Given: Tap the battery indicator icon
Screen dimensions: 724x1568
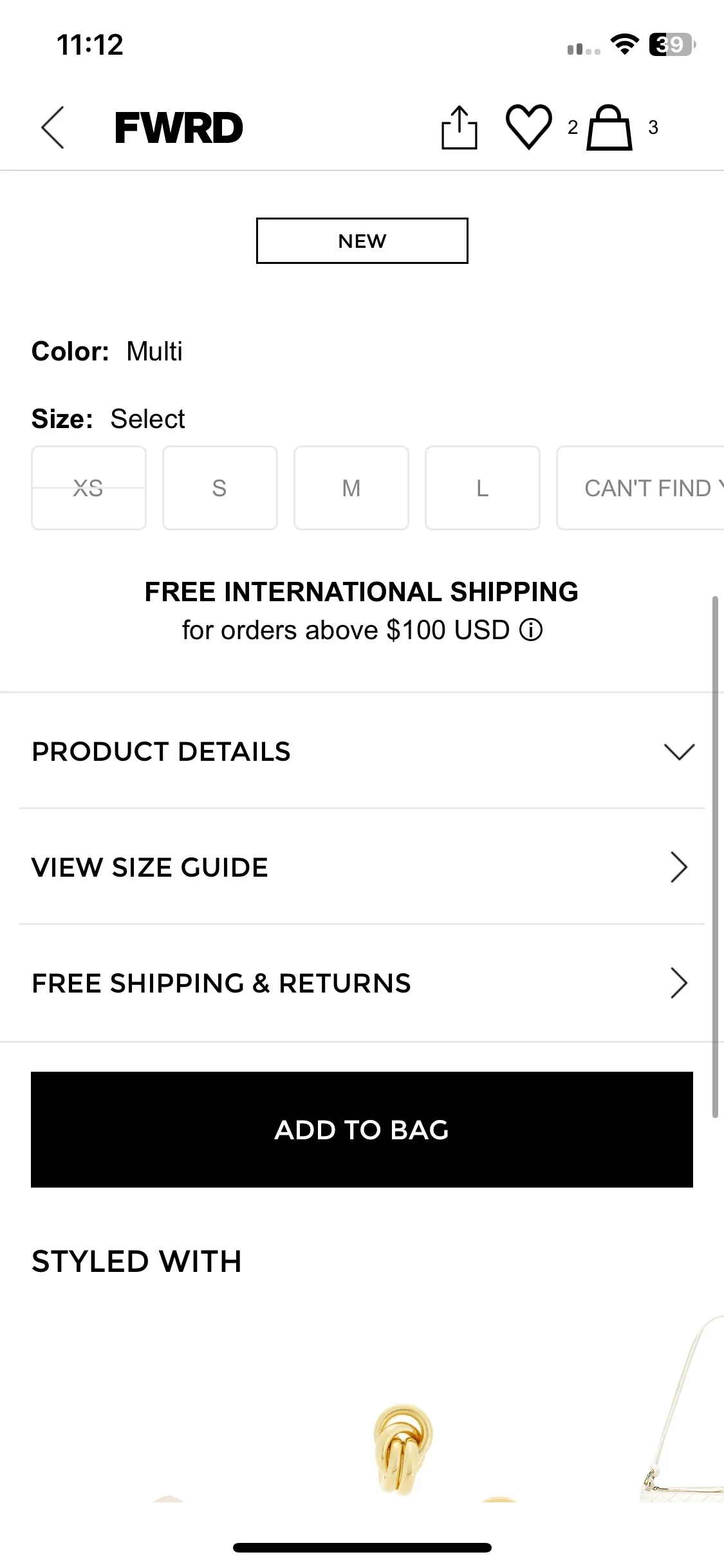Looking at the screenshot, I should pyautogui.click(x=673, y=44).
